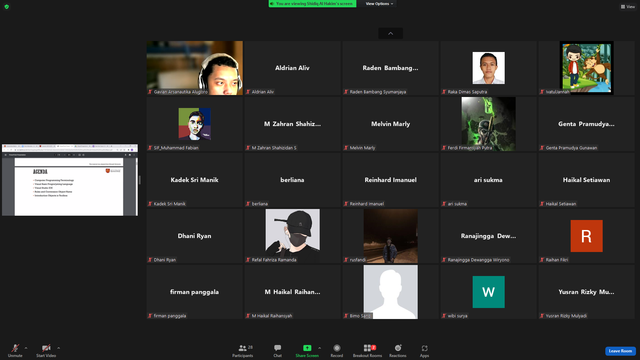This screenshot has height=360, width=640.
Task: Click muted mic icon beside Kadek Sri Manik
Action: pyautogui.click(x=150, y=204)
